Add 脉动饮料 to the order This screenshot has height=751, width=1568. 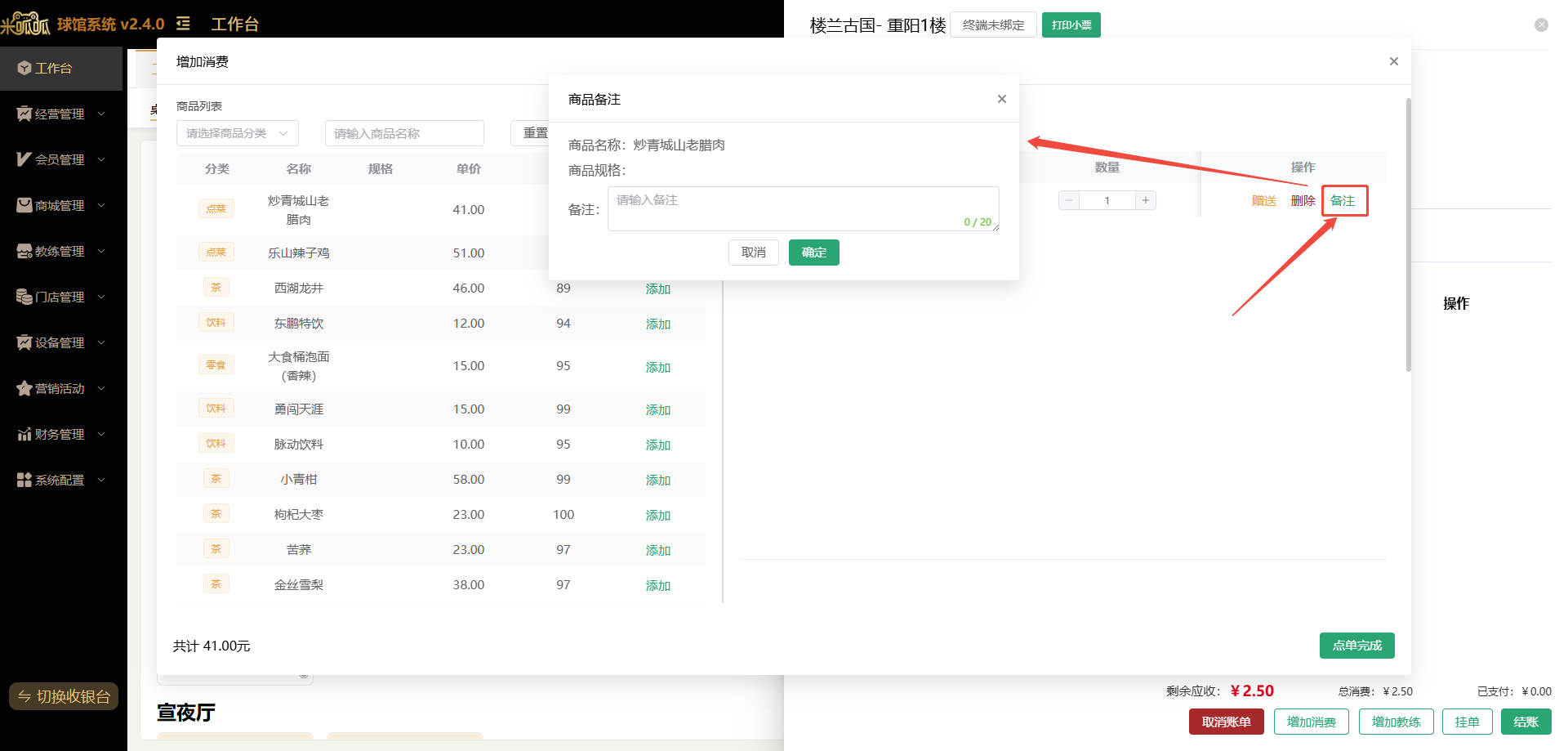pyautogui.click(x=658, y=445)
